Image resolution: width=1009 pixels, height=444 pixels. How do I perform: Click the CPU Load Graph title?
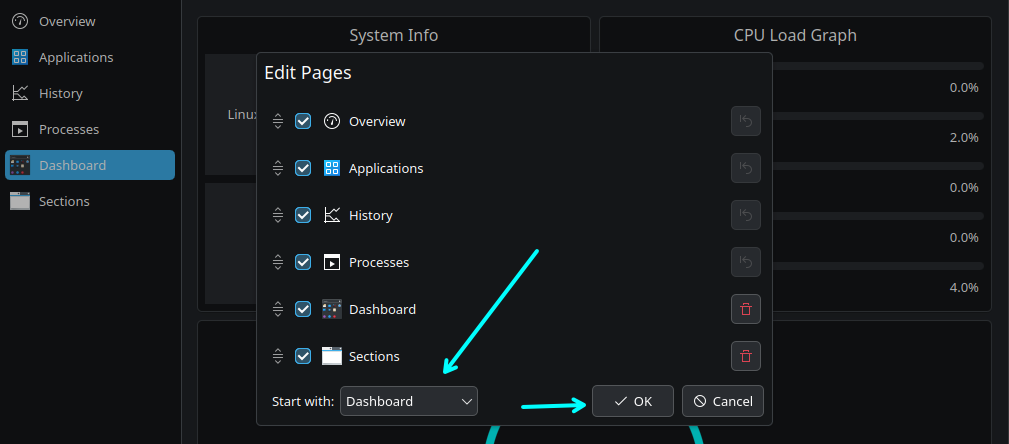[x=795, y=35]
